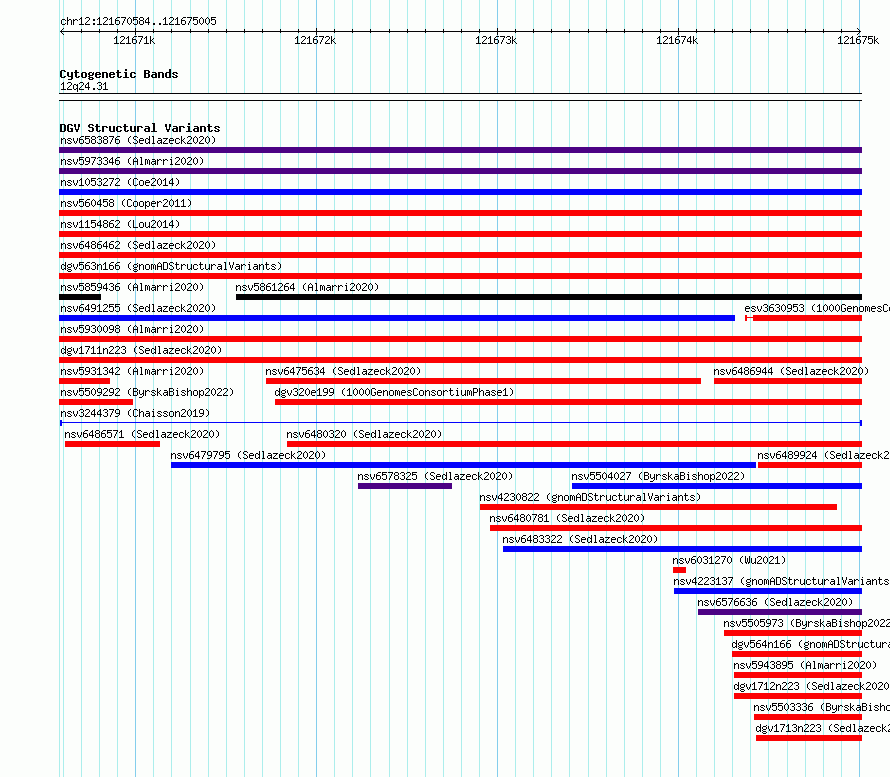Click the 121672k ruler label
Viewport: 890px width, 777px height.
pyautogui.click(x=315, y=40)
